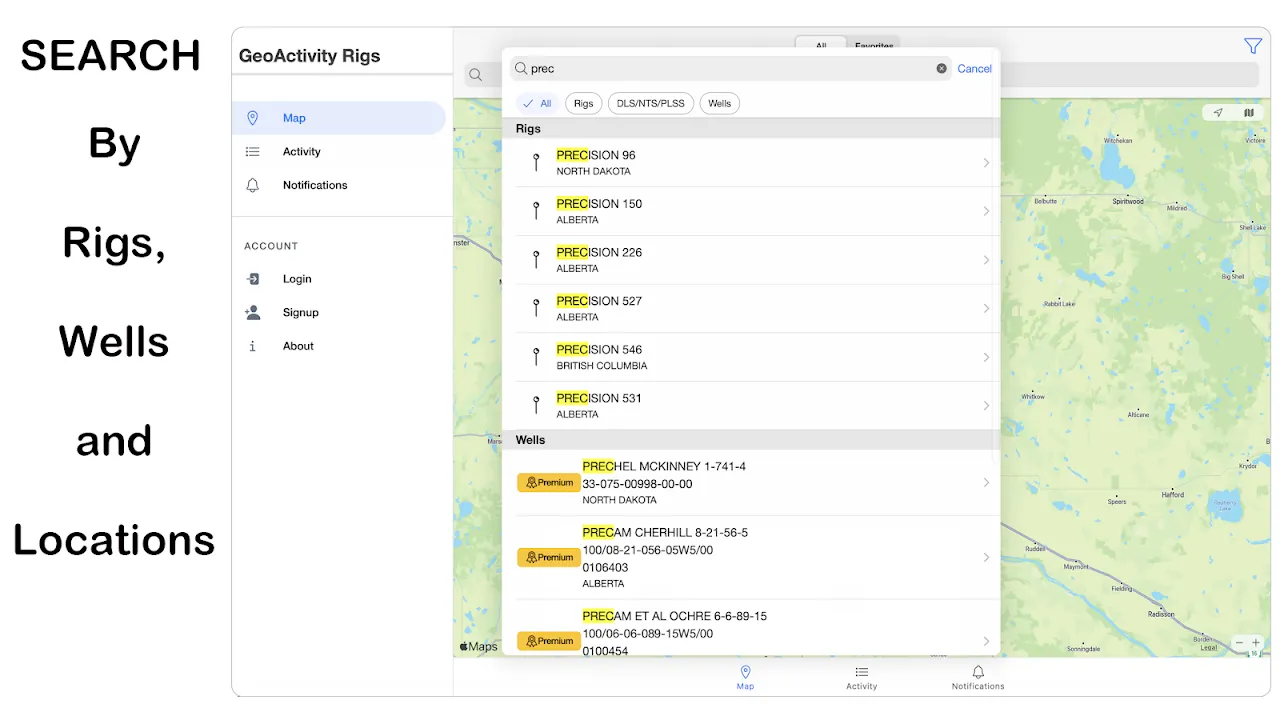Viewport: 1280px width, 720px height.
Task: Click the rig pin icon for PRECISION 546
Action: tap(536, 356)
